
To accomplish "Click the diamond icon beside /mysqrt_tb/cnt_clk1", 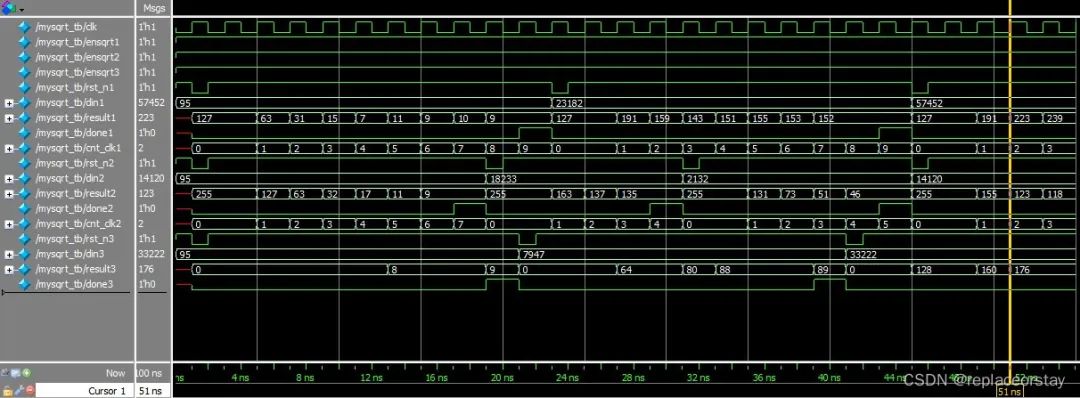I will [x=25, y=148].
